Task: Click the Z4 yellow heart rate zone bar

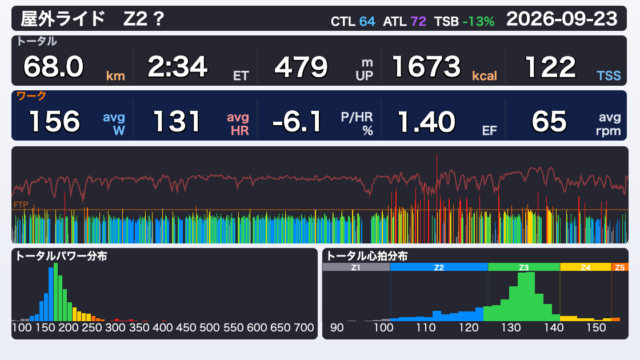Action: pyautogui.click(x=585, y=267)
